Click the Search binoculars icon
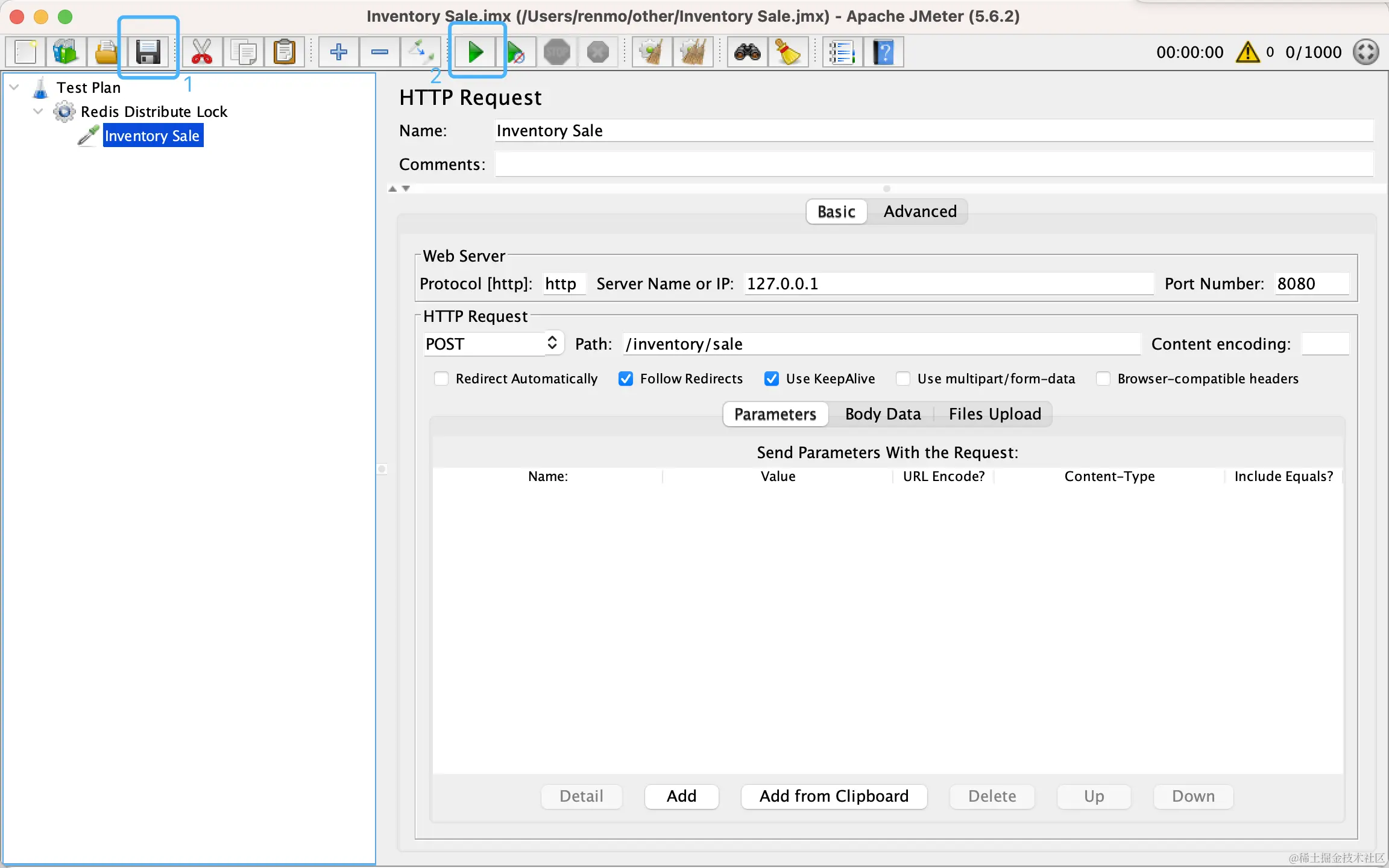1389x868 pixels. click(747, 52)
